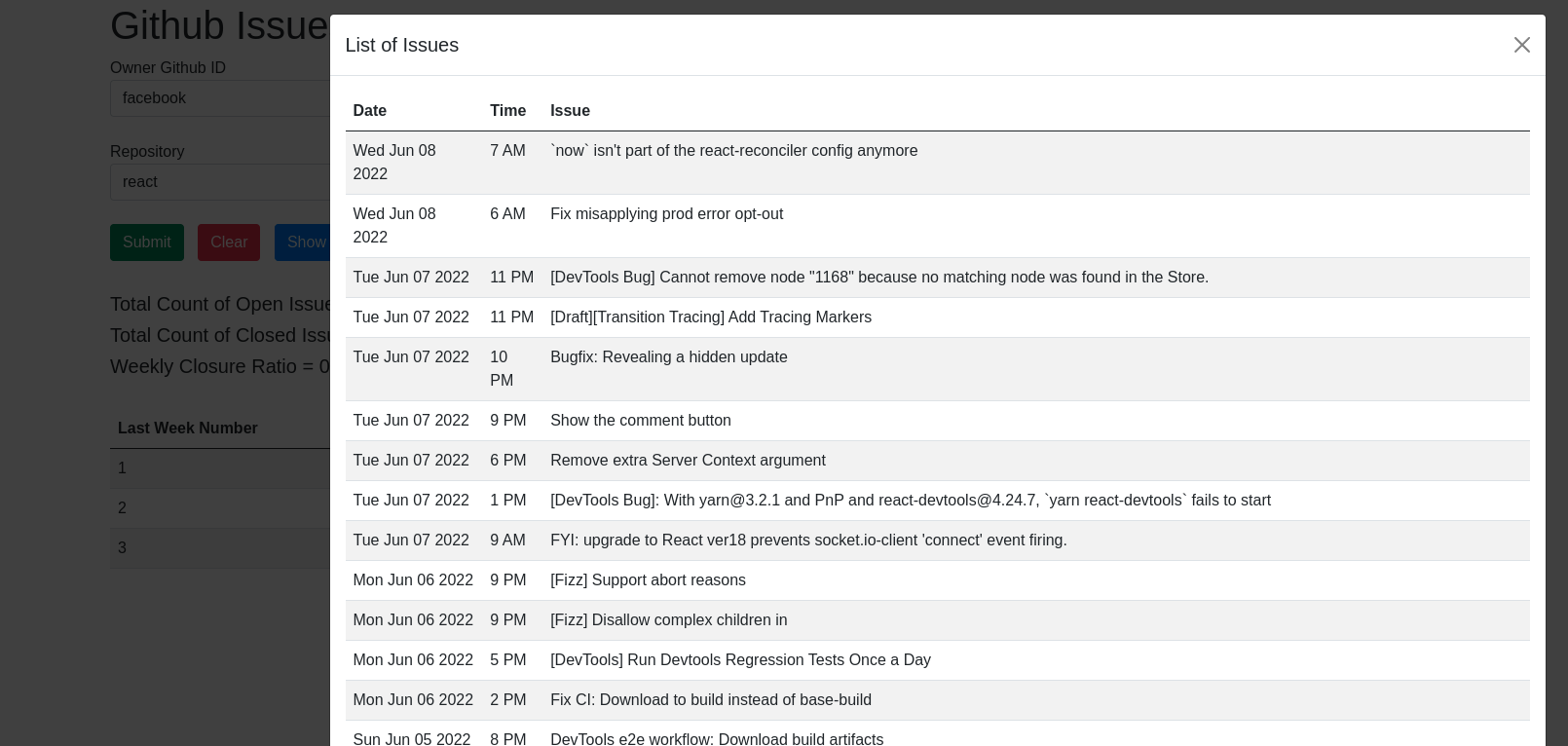Click week number 3 row
The image size is (1568, 746).
[x=220, y=548]
